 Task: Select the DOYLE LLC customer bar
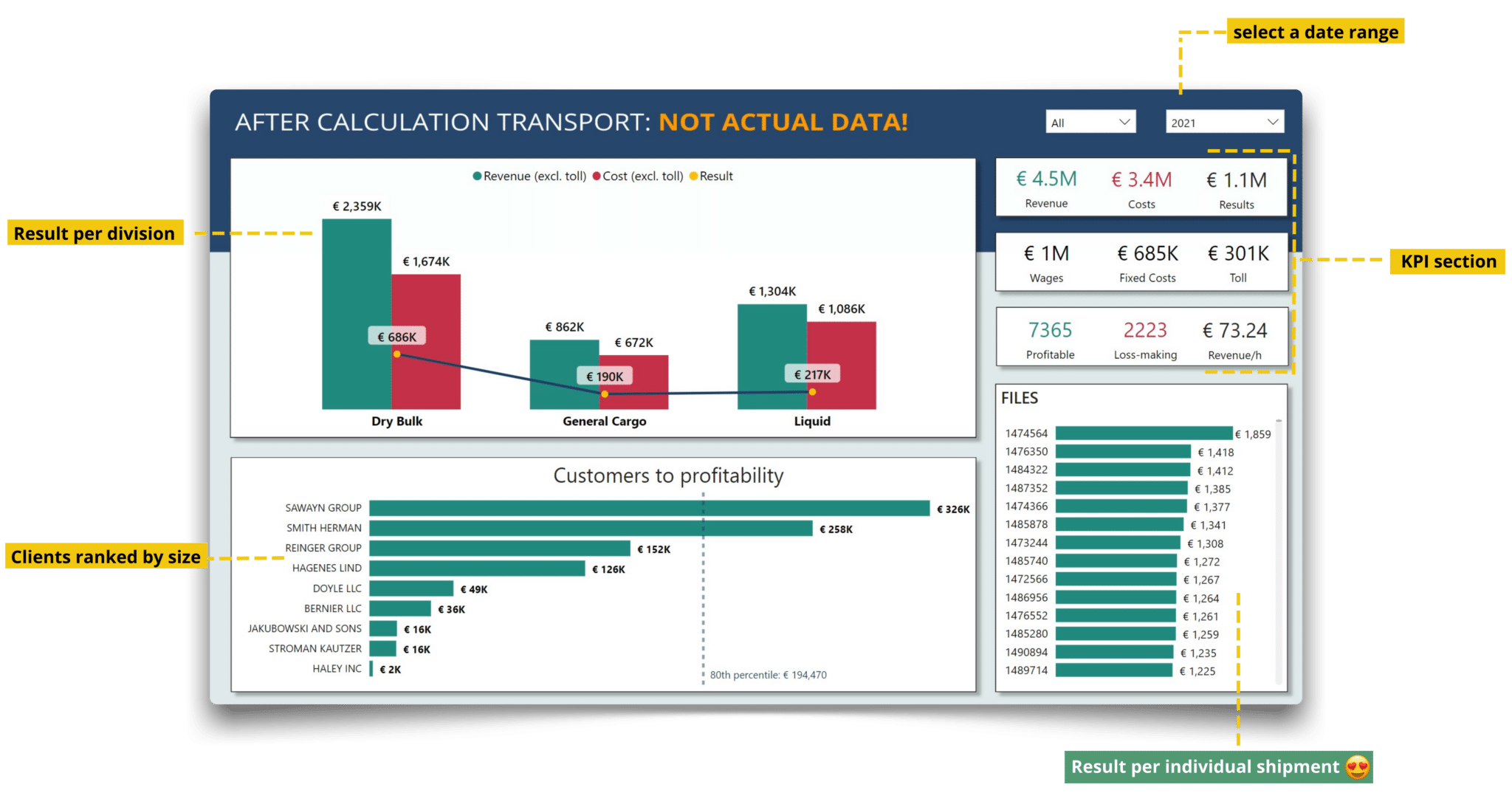click(x=411, y=588)
